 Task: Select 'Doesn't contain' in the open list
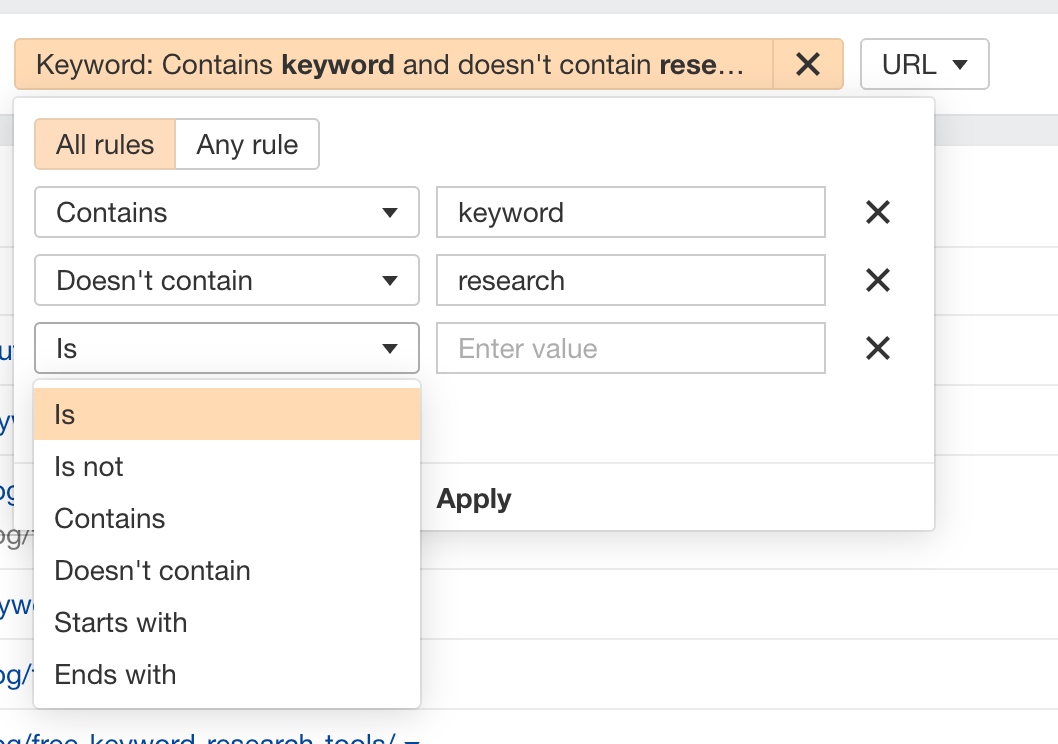227,570
